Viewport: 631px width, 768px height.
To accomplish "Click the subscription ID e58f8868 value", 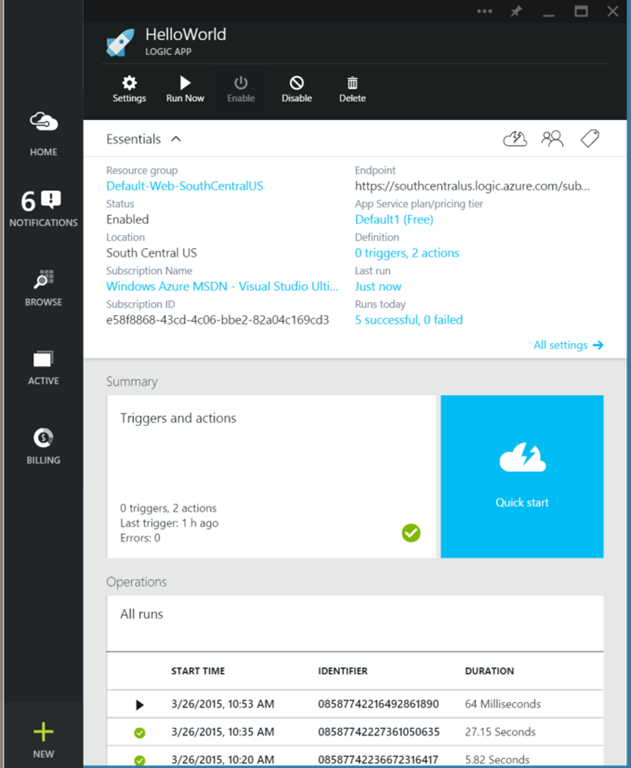I will pyautogui.click(x=218, y=320).
